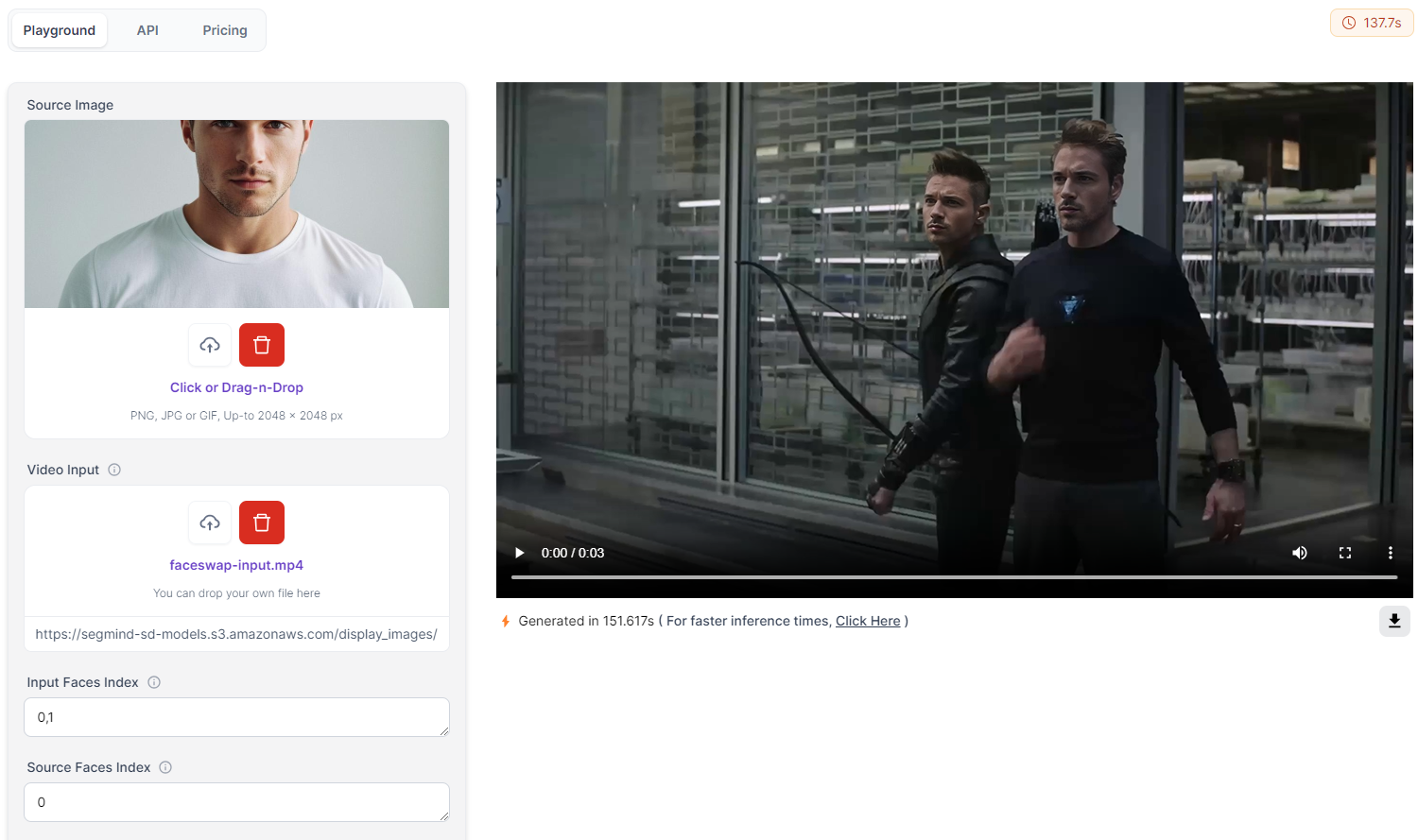
Task: Click the 'PNG, JPG or GIF' size hint
Action: [x=236, y=416]
